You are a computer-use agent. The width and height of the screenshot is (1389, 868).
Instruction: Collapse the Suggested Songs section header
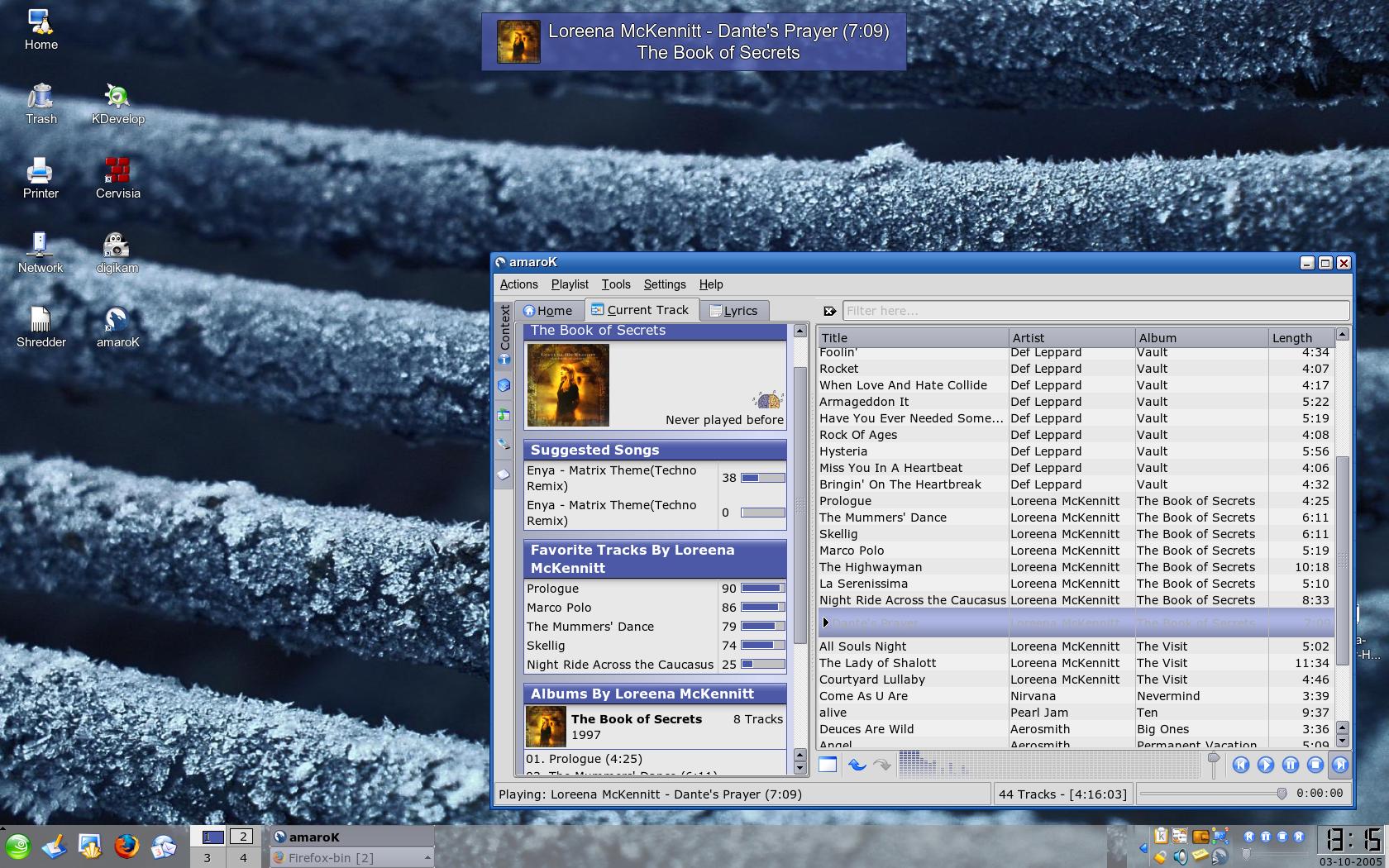[655, 450]
